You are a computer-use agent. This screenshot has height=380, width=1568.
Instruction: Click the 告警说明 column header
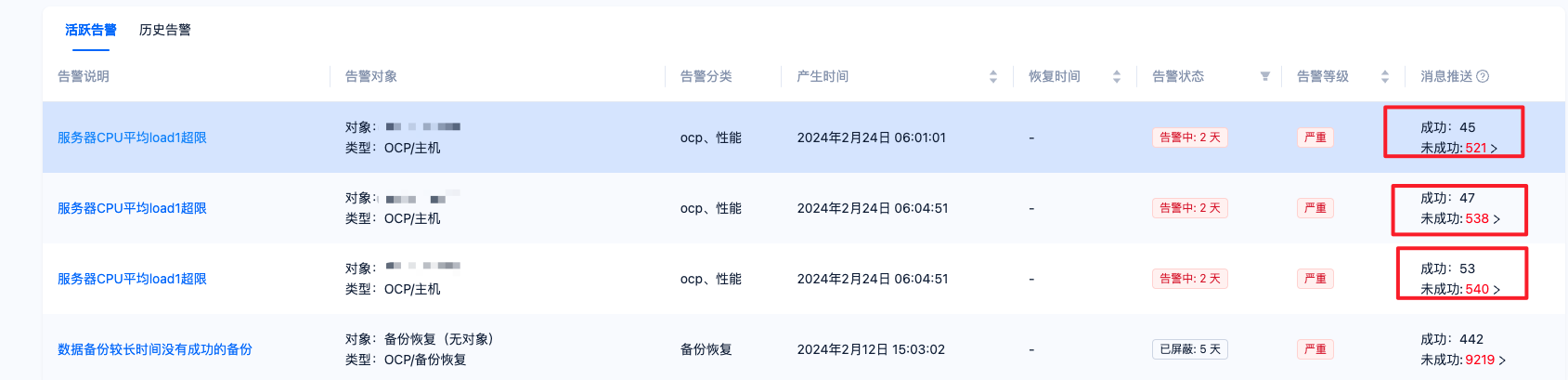(84, 76)
